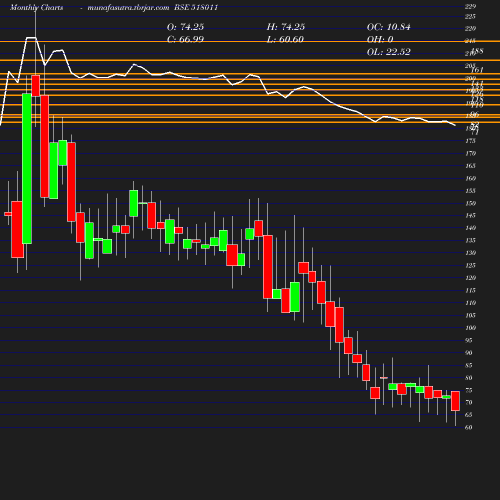Image resolution: width=500 pixels, height=500 pixels.
Task: Click the 120 price axis label
Action: pos(470,278)
